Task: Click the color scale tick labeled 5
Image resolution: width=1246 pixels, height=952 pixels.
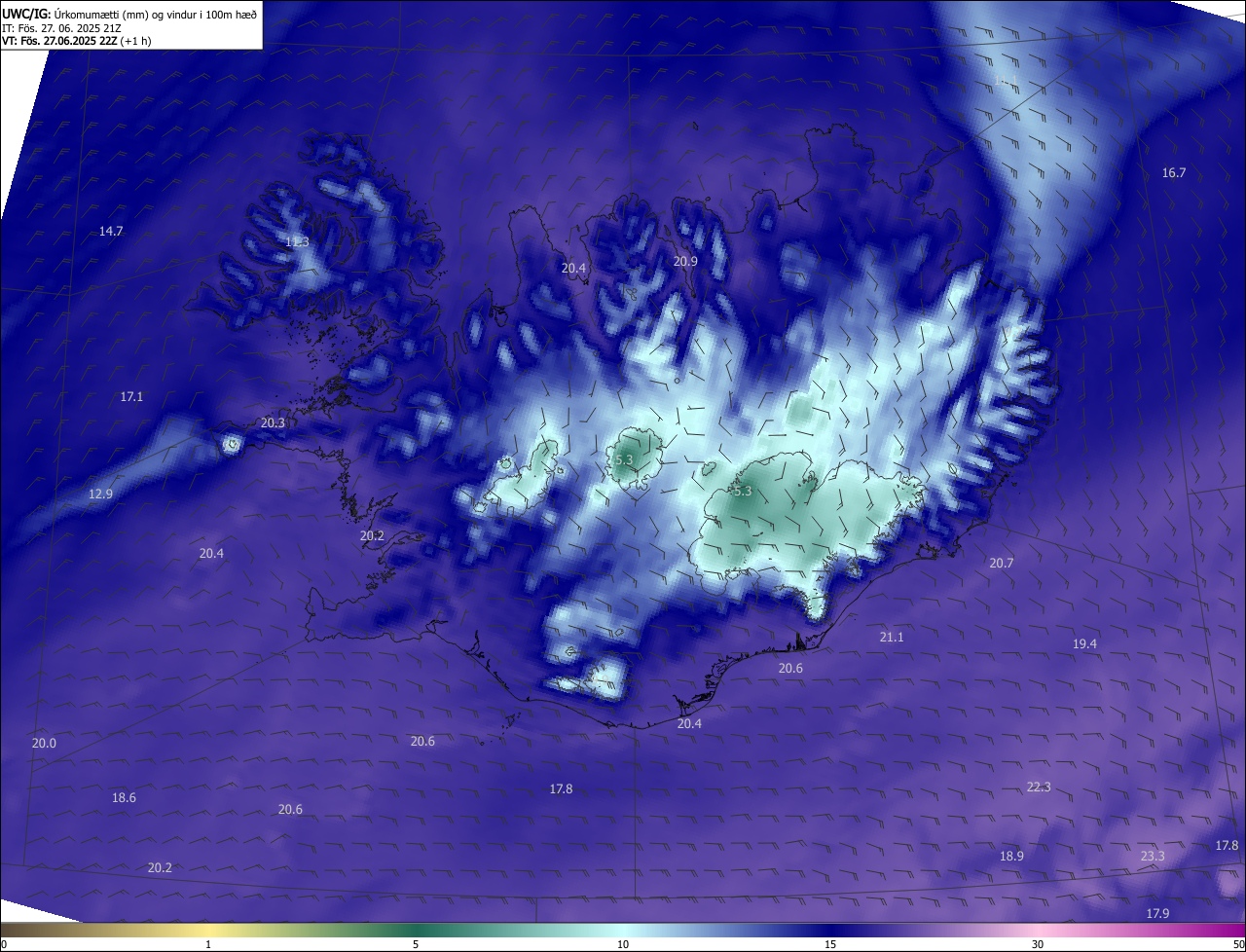Action: [416, 945]
